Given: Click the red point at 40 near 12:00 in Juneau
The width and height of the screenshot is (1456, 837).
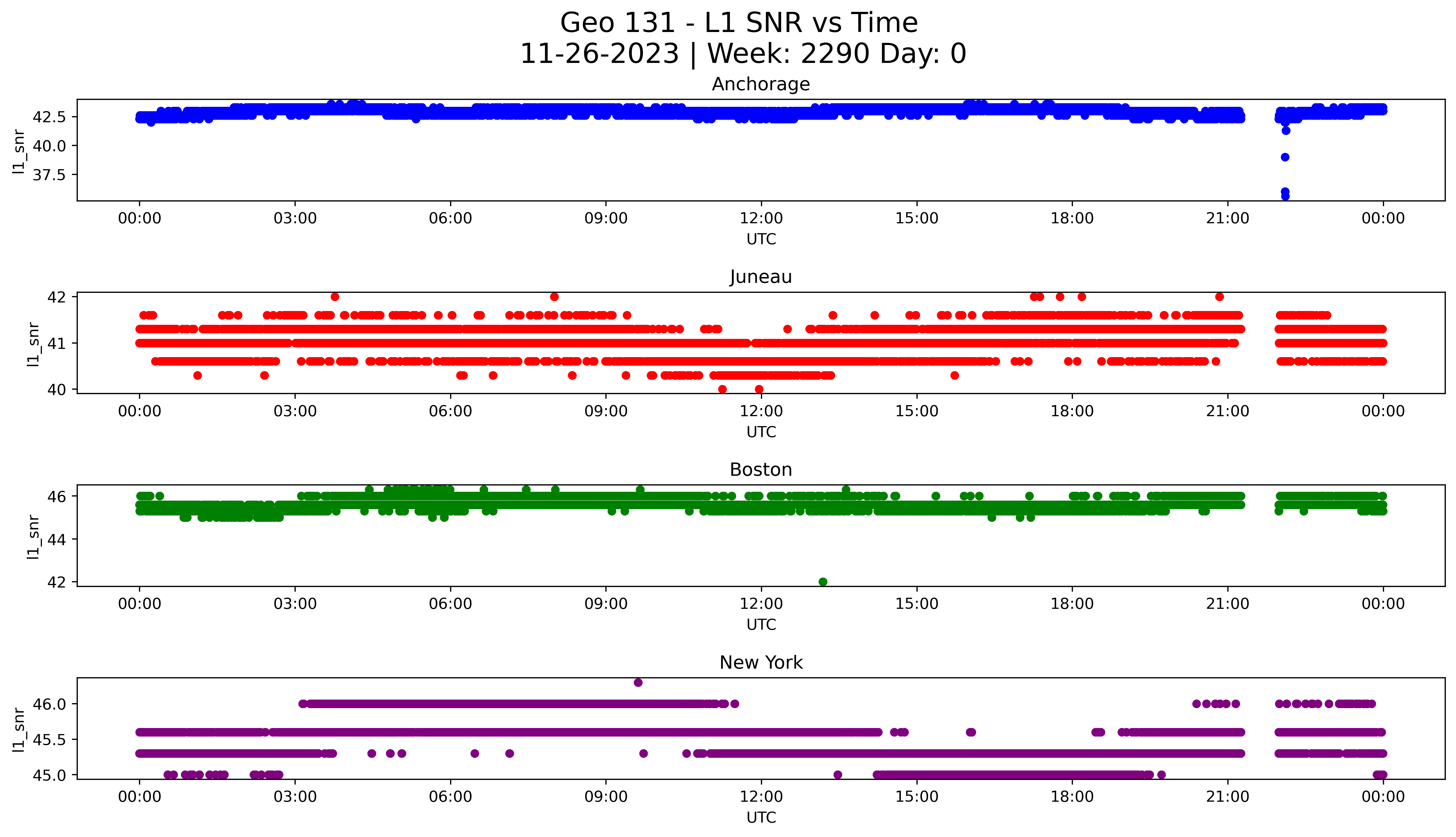Looking at the screenshot, I should [759, 389].
